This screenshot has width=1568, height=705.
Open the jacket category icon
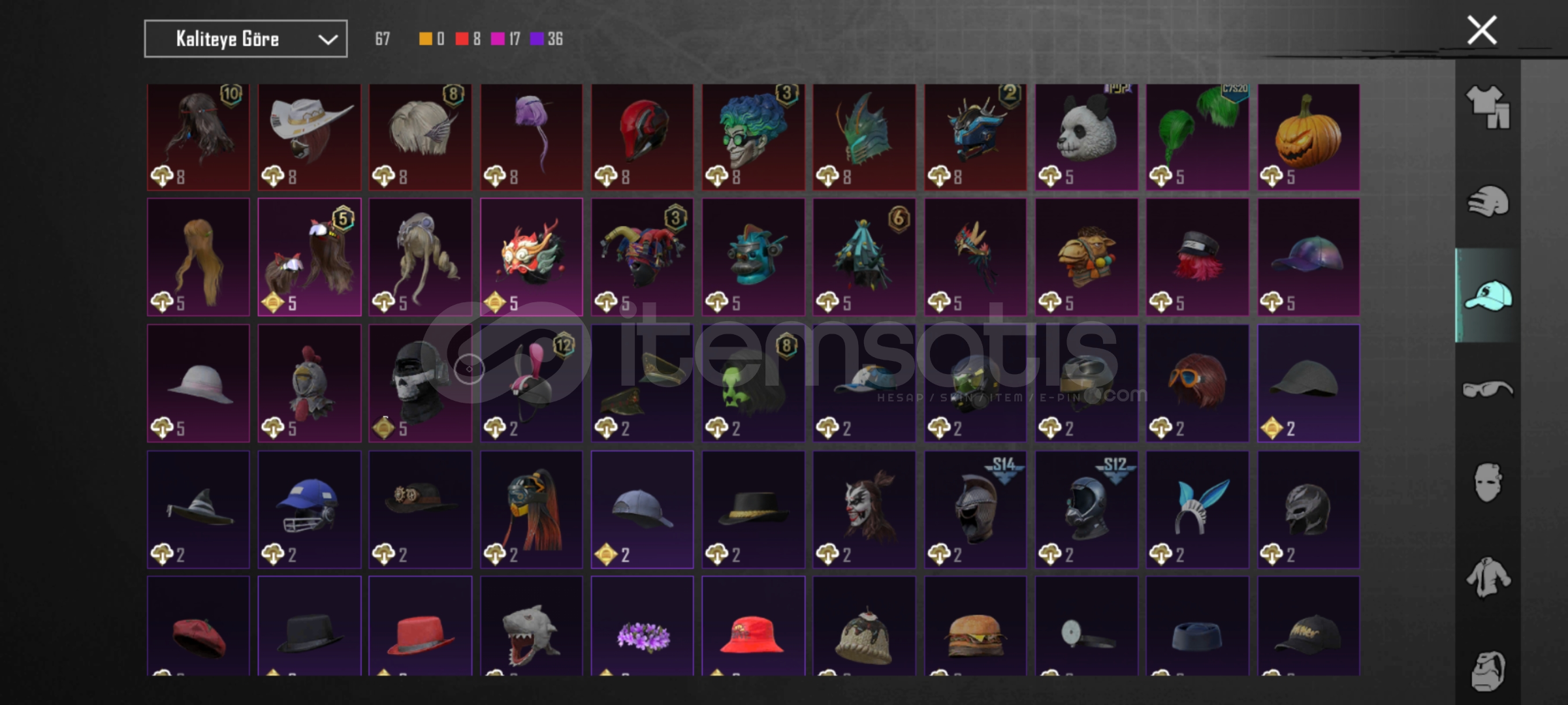coord(1488,577)
